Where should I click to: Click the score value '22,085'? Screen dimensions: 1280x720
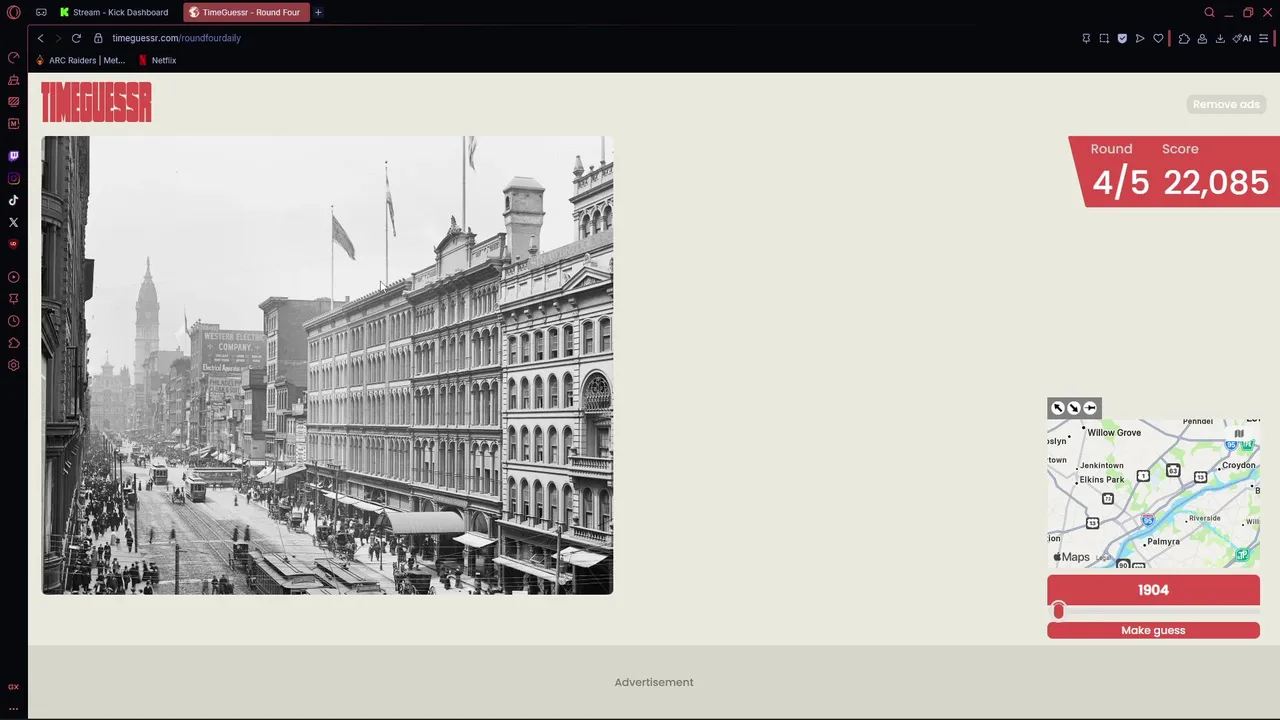pyautogui.click(x=1216, y=182)
